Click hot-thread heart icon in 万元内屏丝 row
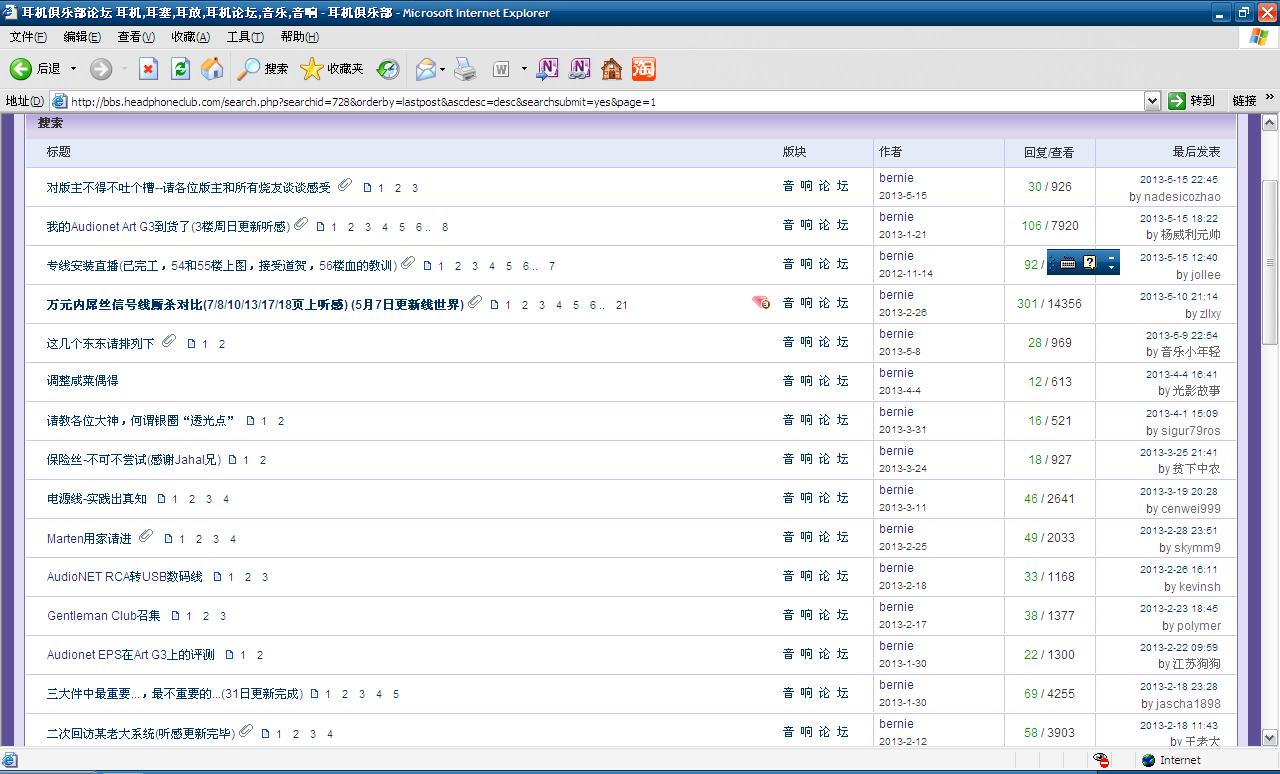 (761, 302)
